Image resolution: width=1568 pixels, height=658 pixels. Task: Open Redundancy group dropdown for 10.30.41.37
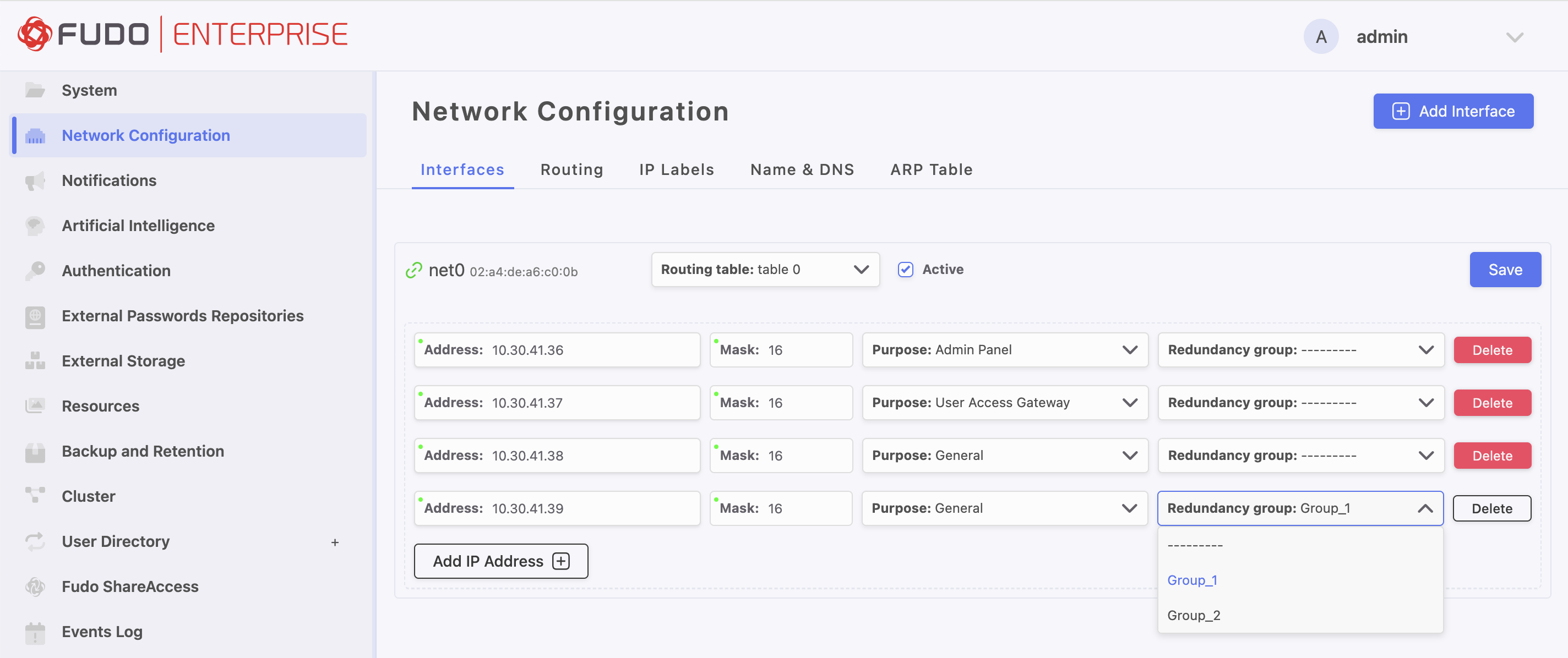point(1301,403)
